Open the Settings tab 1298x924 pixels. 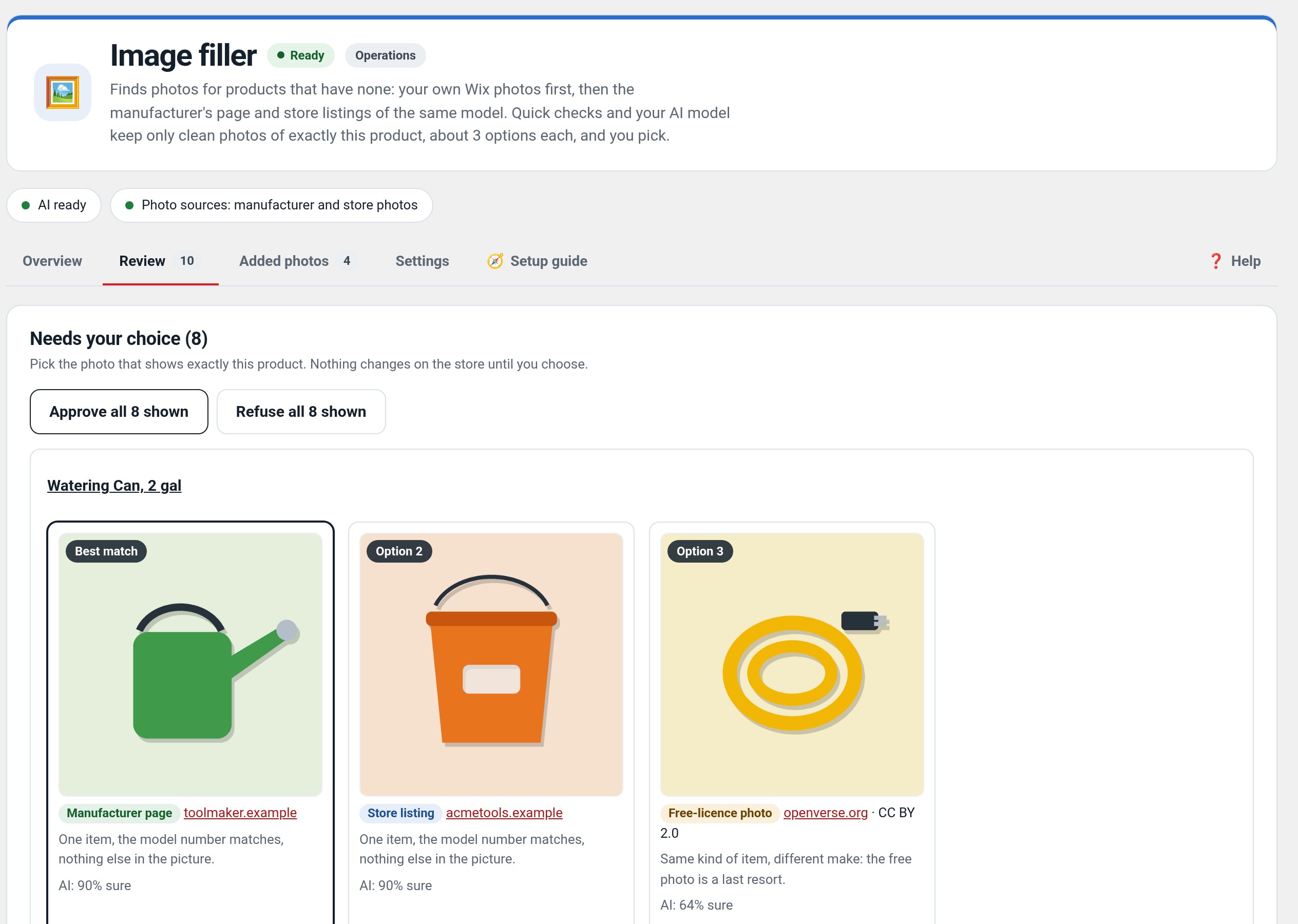tap(422, 261)
